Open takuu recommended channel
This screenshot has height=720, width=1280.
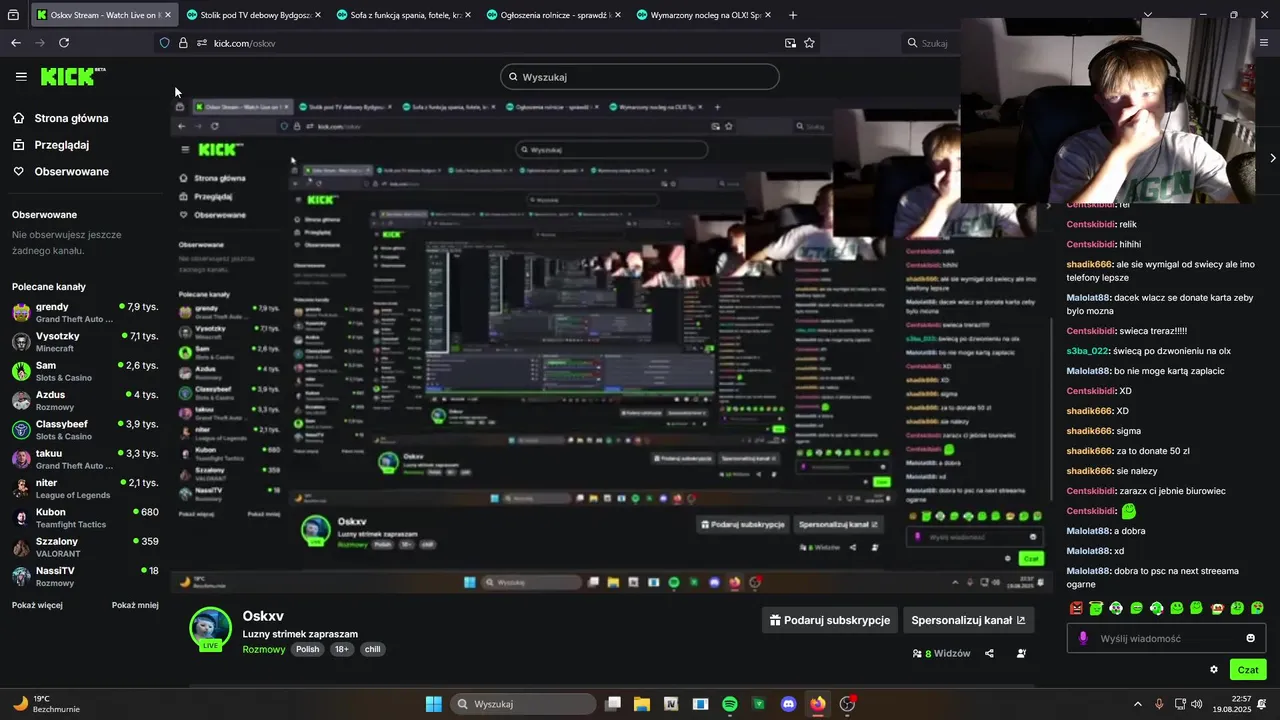(x=84, y=459)
